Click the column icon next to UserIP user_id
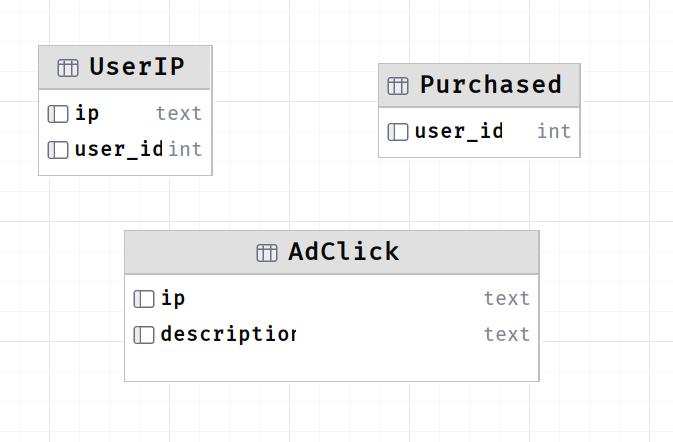 point(58,150)
